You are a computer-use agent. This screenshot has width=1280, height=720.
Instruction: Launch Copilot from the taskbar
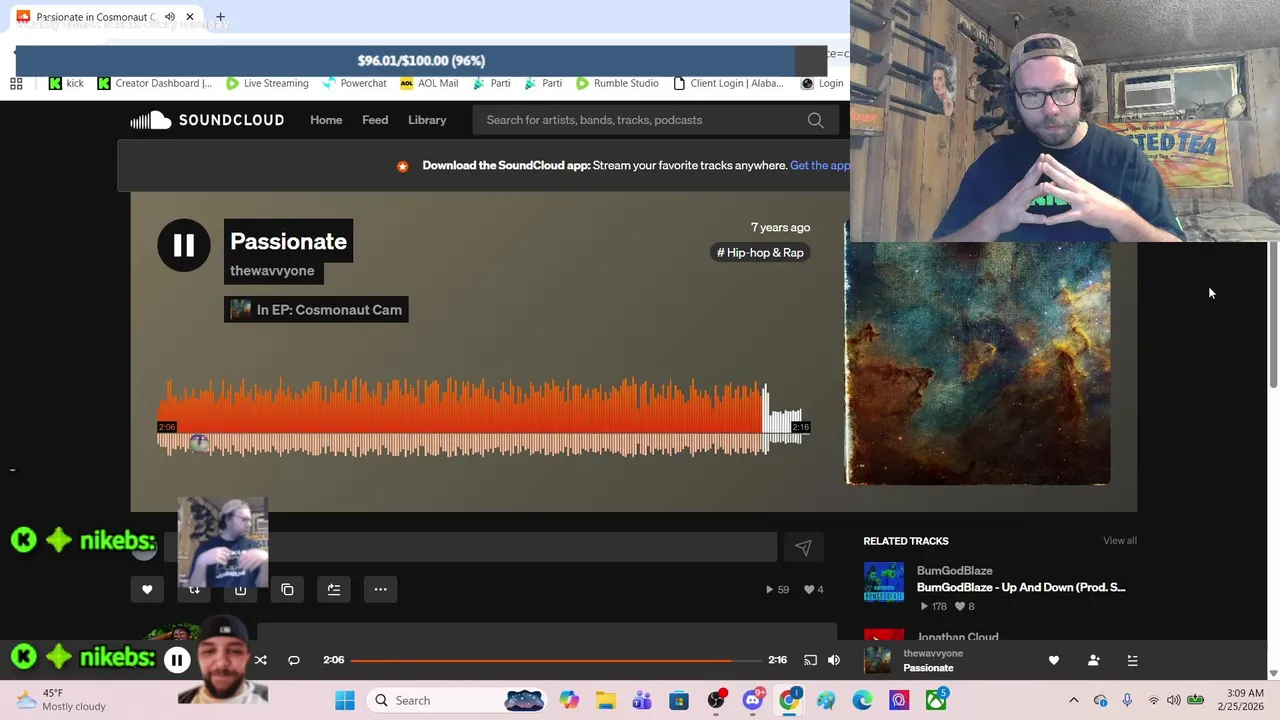(x=569, y=700)
